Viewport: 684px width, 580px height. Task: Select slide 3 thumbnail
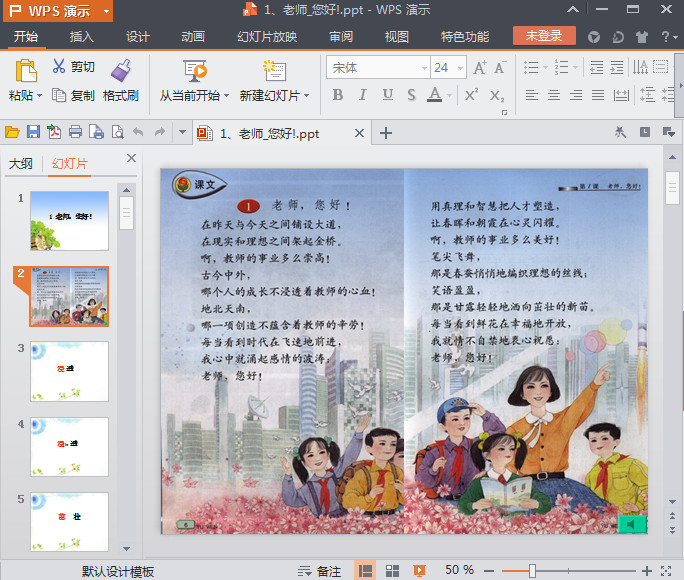tap(69, 372)
